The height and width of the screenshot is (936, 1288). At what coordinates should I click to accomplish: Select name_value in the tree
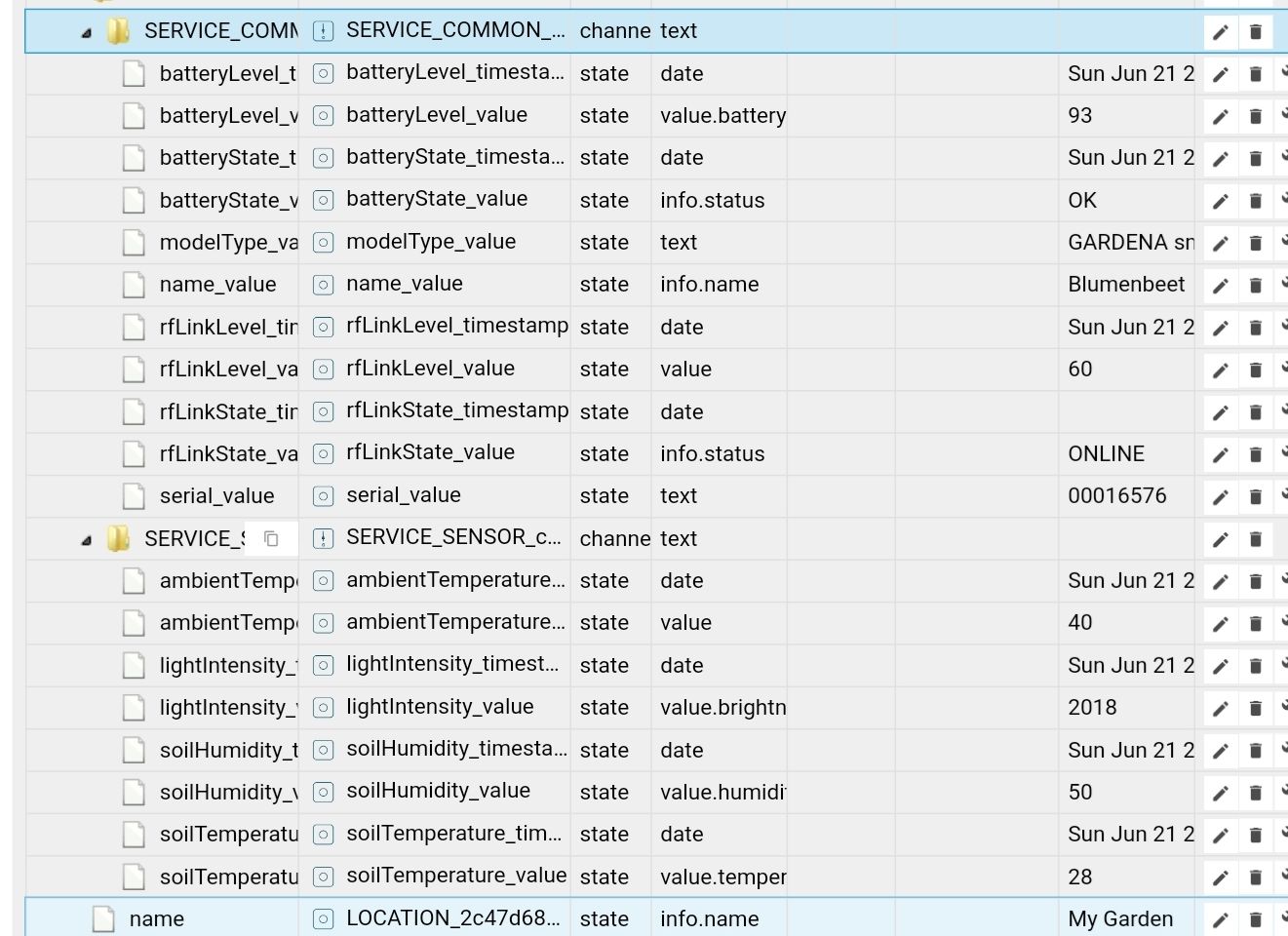pyautogui.click(x=218, y=285)
